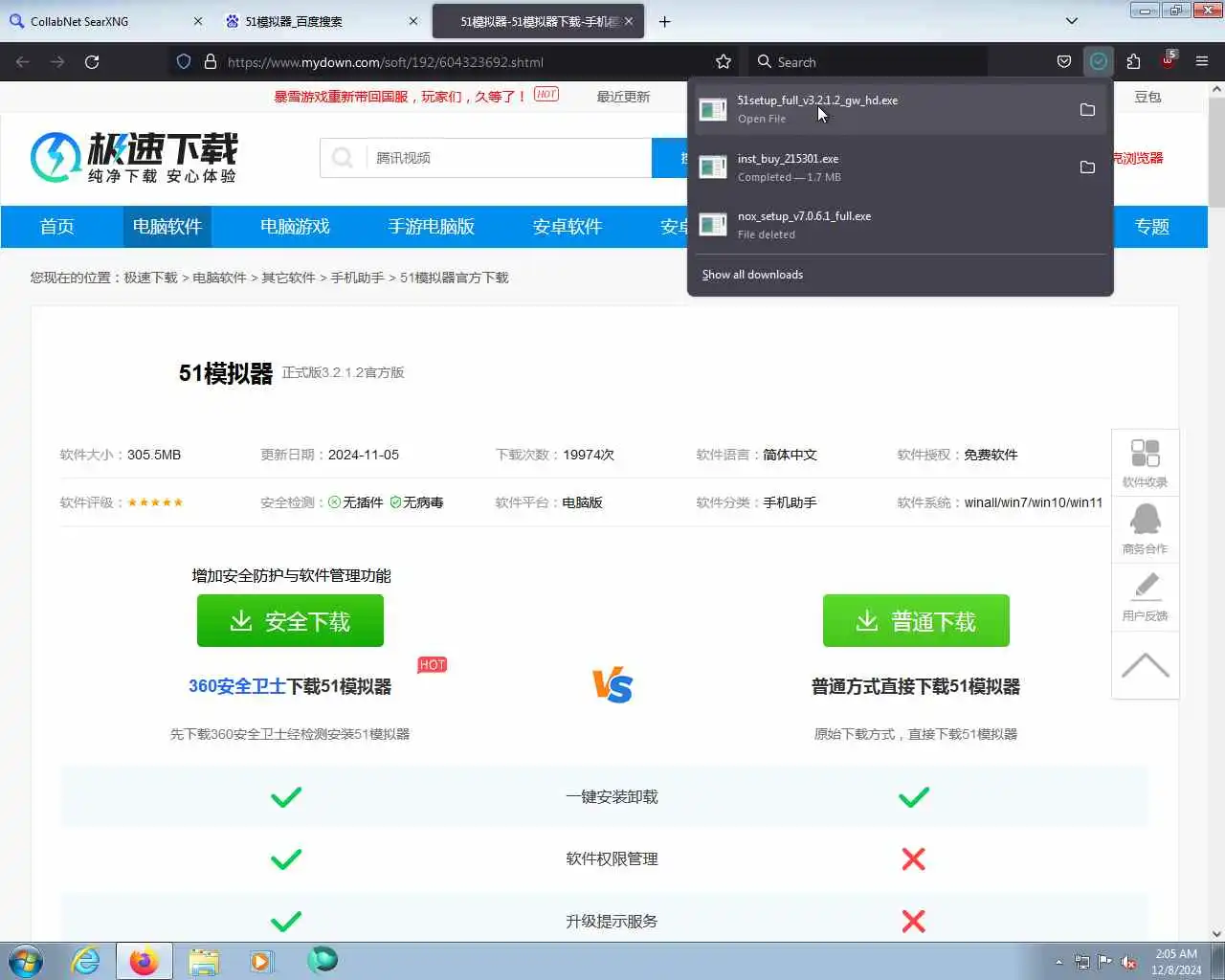Click green 普通下载 button

(916, 621)
